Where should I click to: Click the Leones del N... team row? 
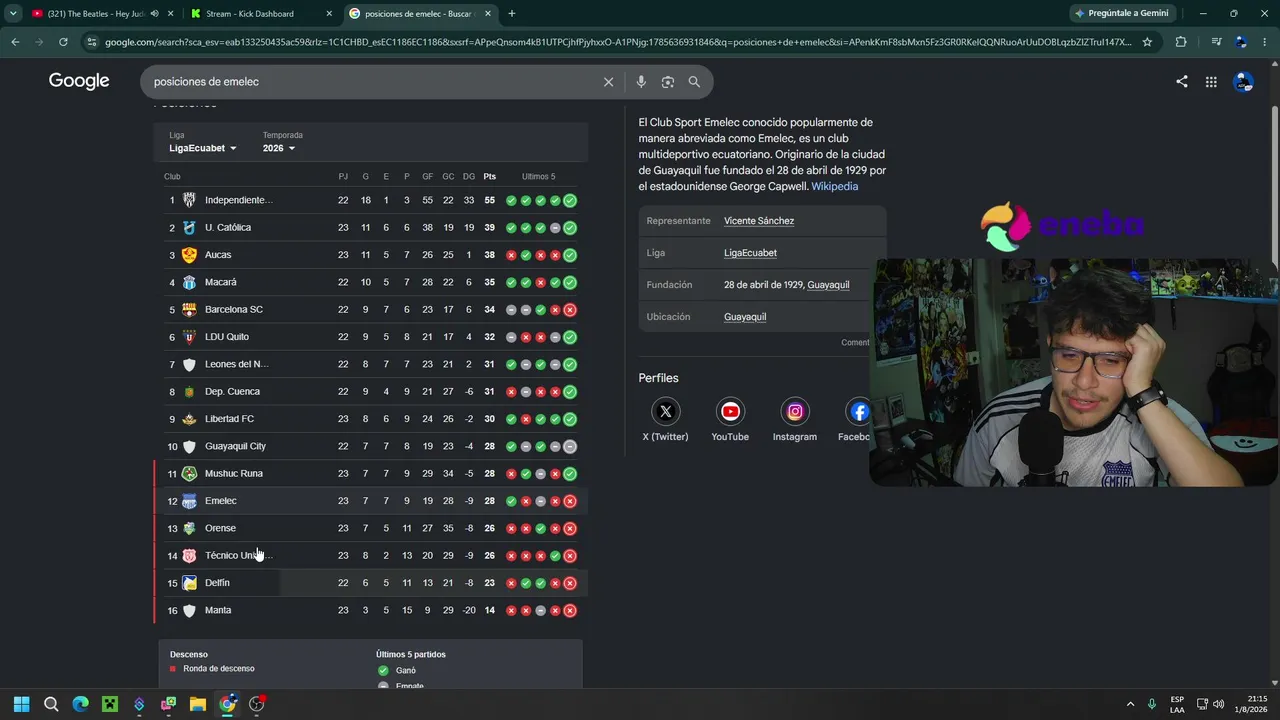[x=371, y=364]
